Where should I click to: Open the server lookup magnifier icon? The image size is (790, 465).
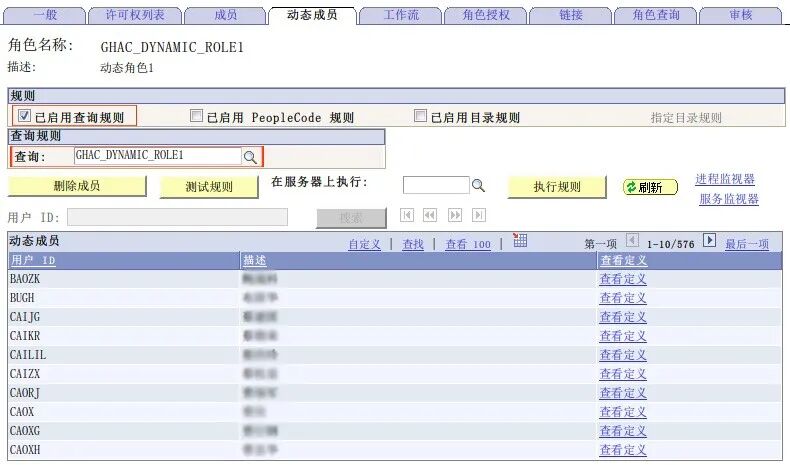(478, 185)
